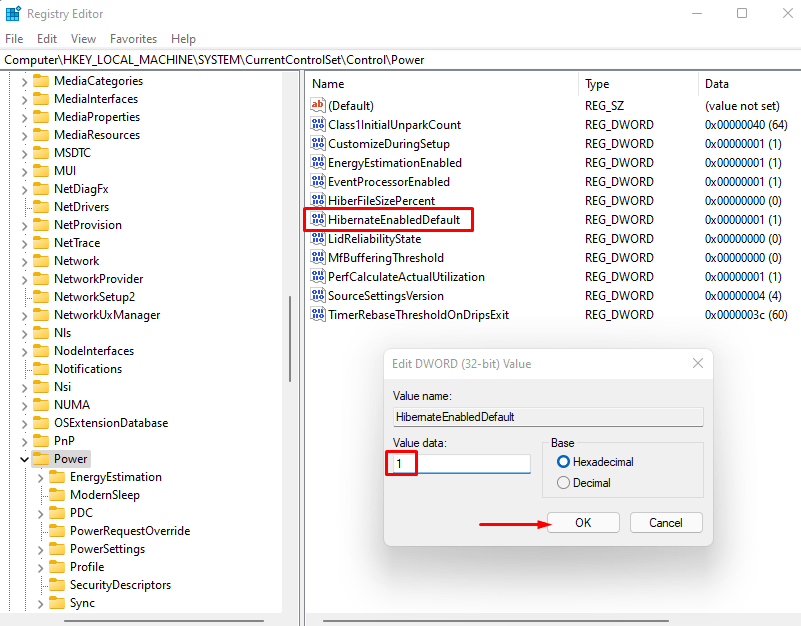Click the Network folder icon
This screenshot has width=801, height=626.
tap(41, 261)
